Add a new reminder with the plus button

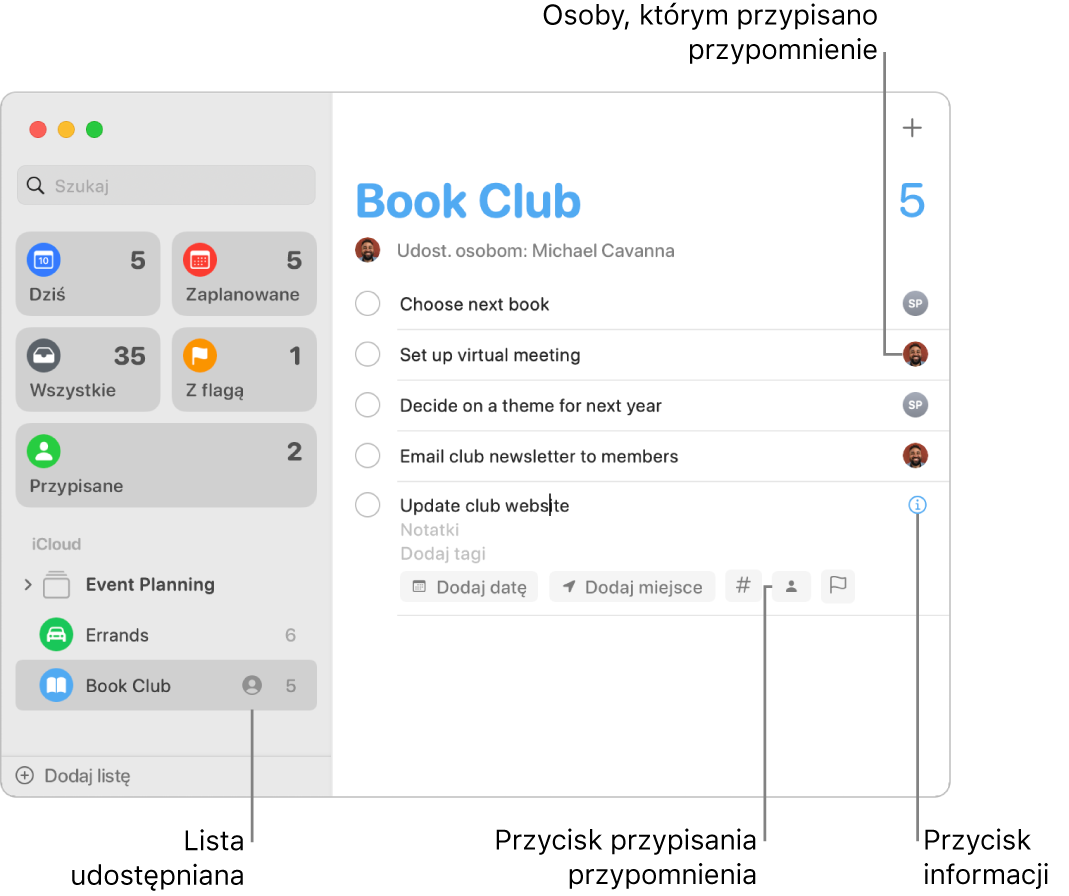(911, 127)
